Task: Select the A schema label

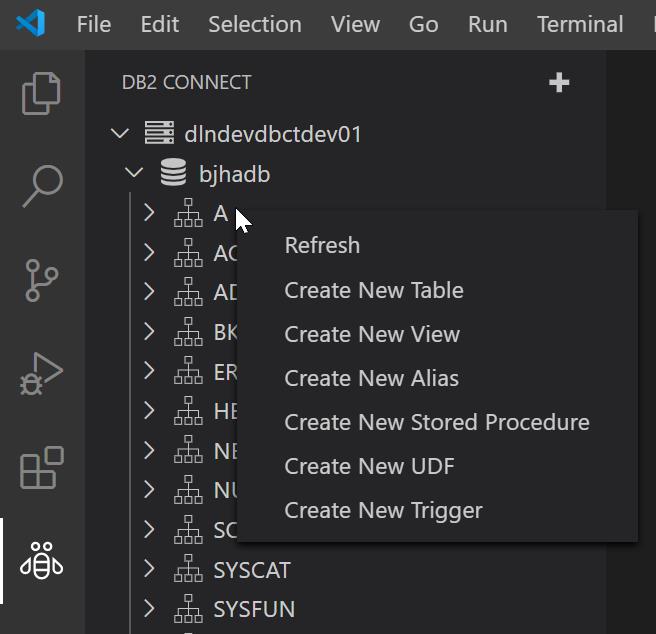Action: coord(220,213)
